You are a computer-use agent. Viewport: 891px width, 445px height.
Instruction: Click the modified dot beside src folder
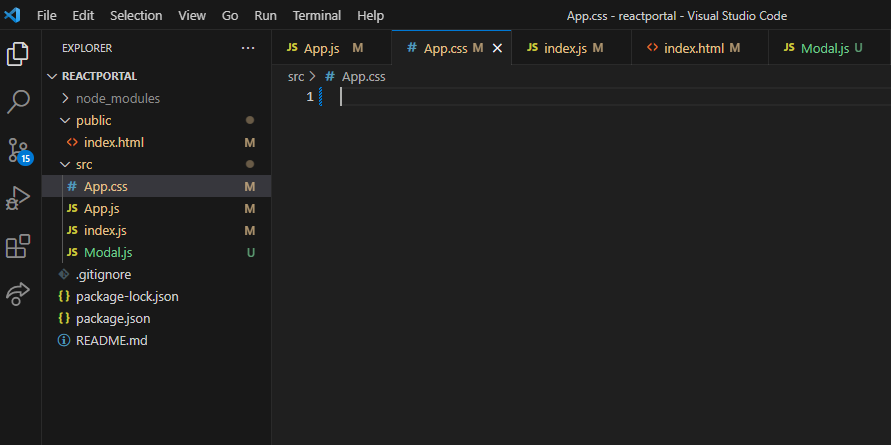[x=249, y=164]
